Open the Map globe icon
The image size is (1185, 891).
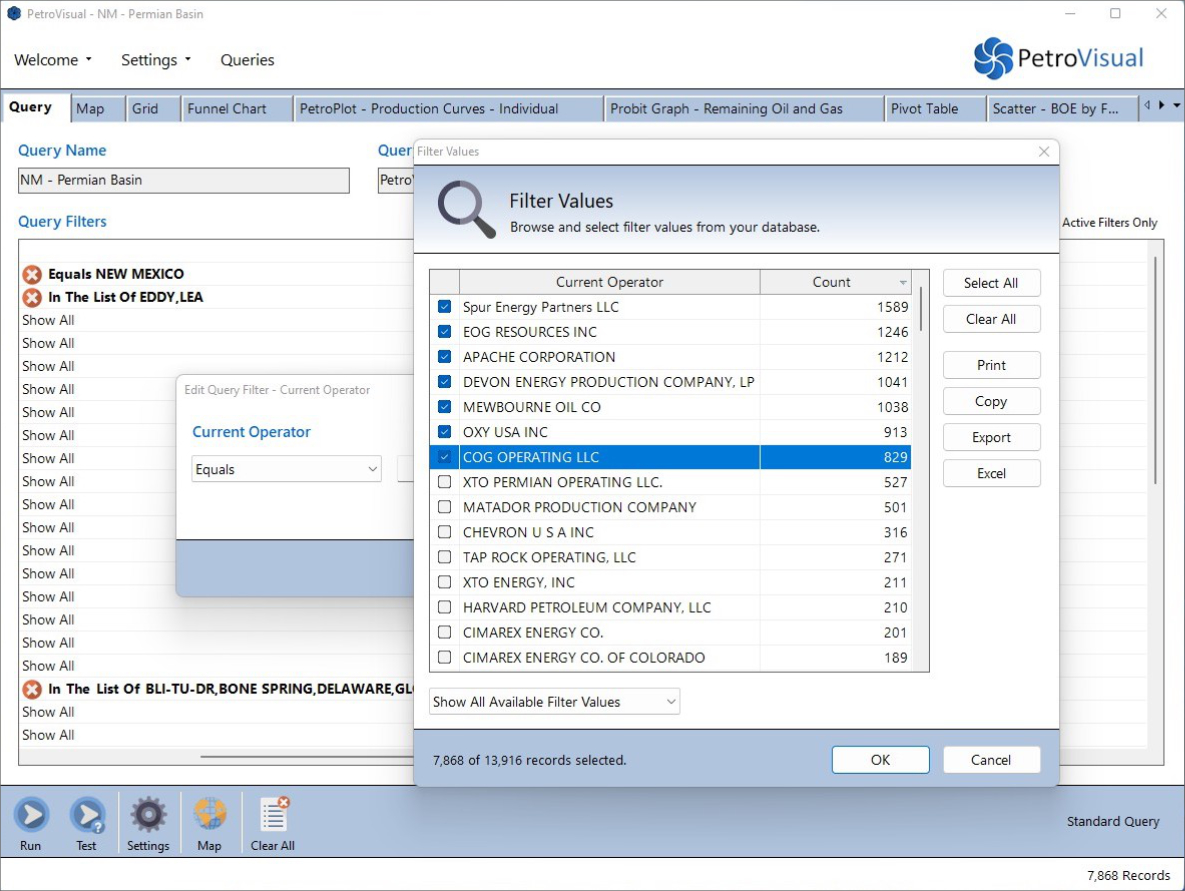pos(209,815)
